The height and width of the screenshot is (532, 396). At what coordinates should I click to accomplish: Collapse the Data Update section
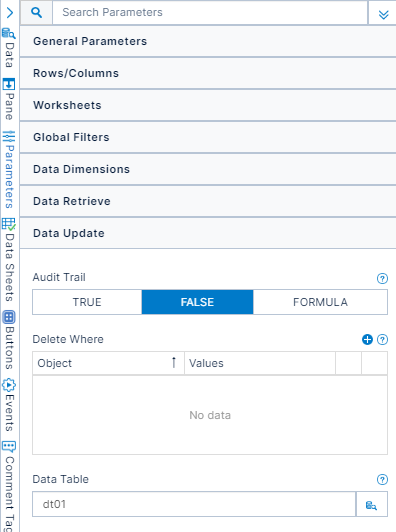click(x=208, y=233)
